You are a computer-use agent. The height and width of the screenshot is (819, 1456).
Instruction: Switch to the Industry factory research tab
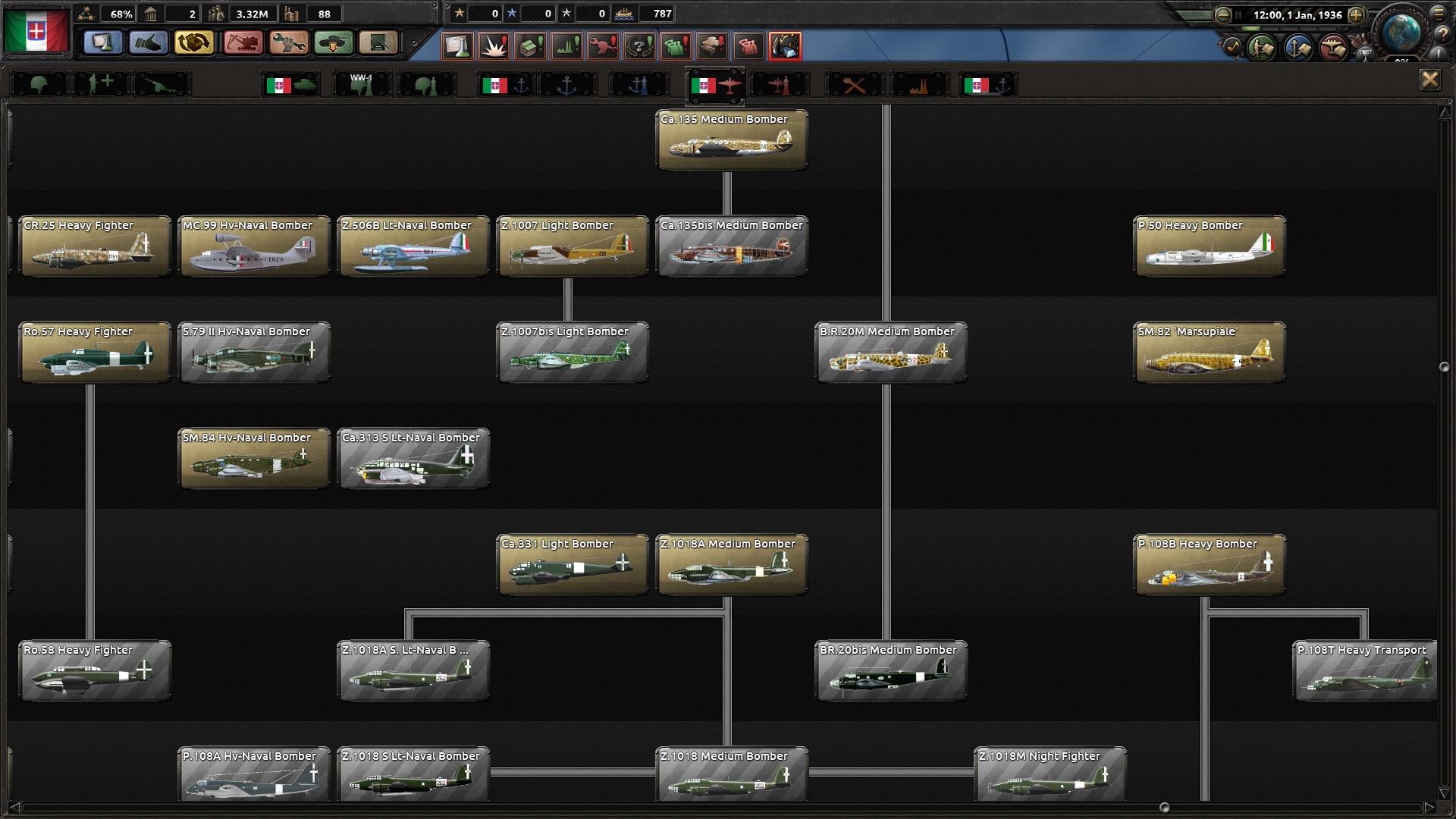pos(918,85)
